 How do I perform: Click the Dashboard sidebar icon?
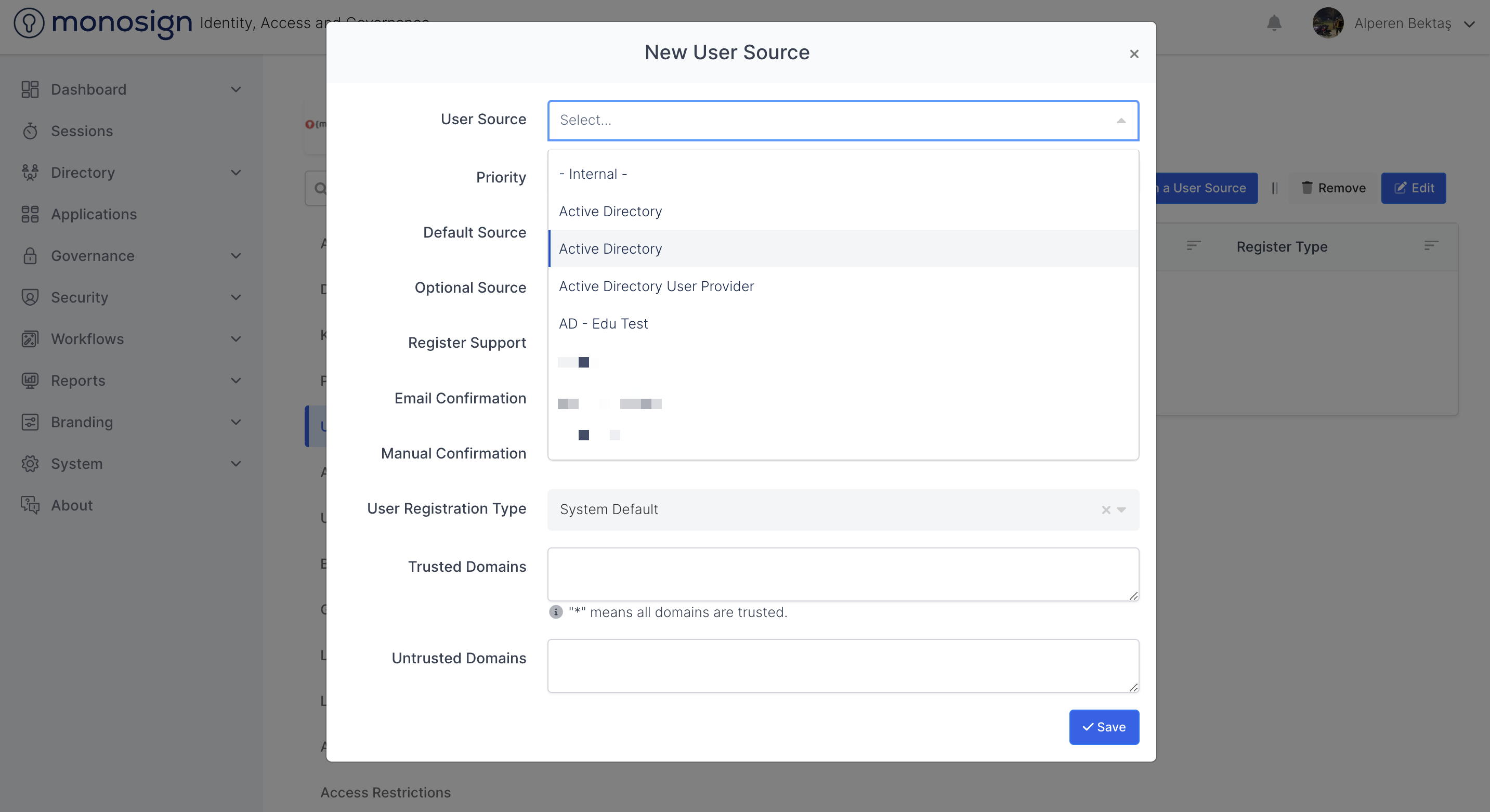click(30, 89)
